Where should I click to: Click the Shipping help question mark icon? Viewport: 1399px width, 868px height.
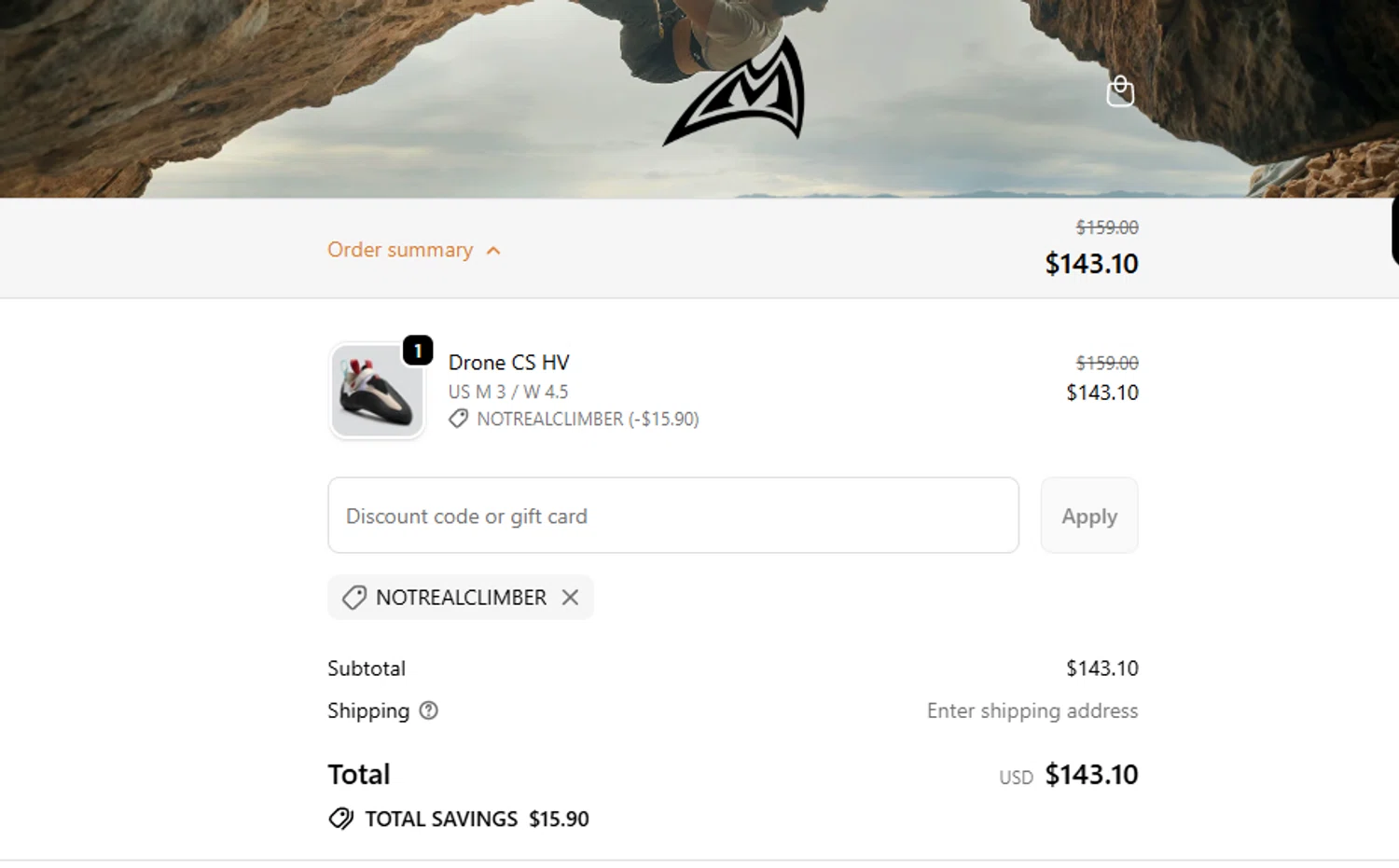click(428, 710)
